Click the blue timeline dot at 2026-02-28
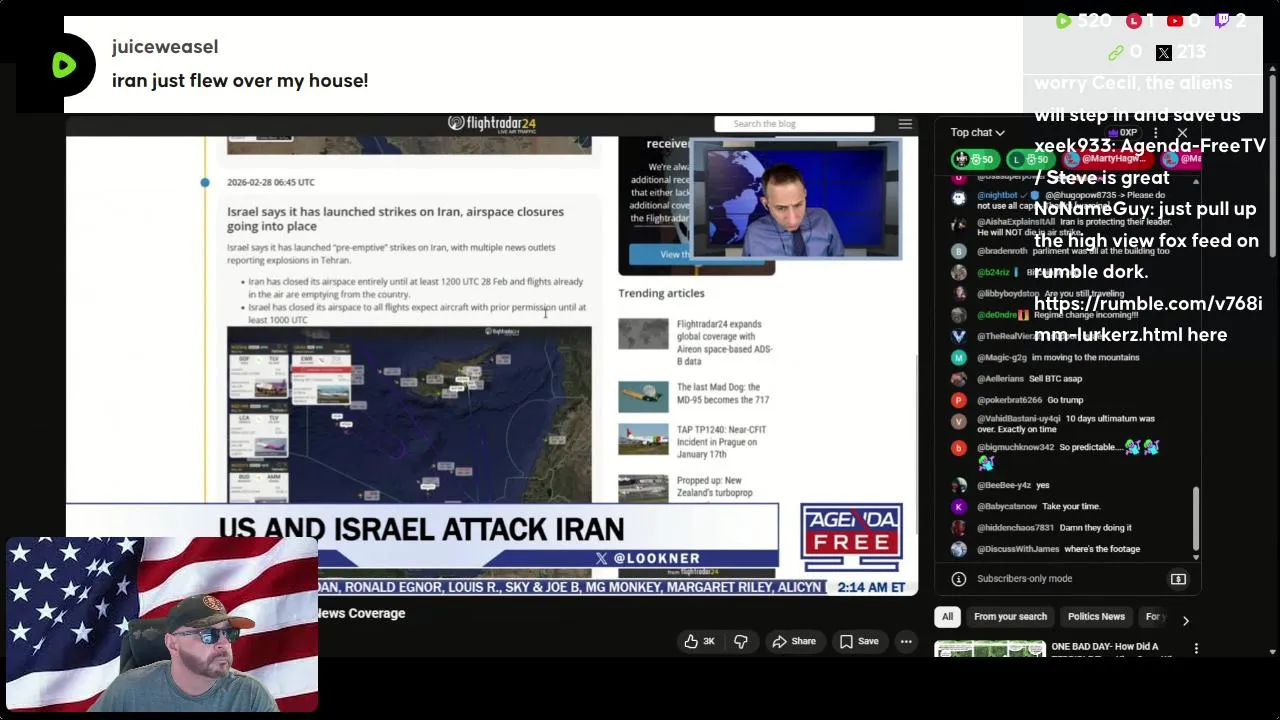Image resolution: width=1280 pixels, height=720 pixels. click(205, 182)
